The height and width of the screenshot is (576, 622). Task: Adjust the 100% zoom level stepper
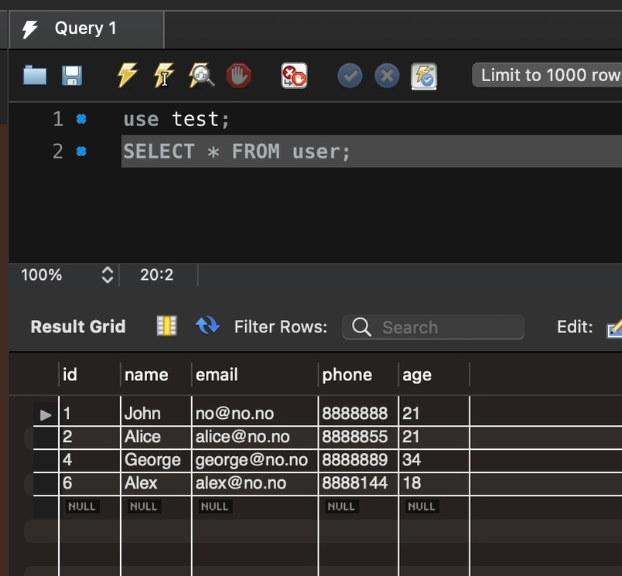108,275
